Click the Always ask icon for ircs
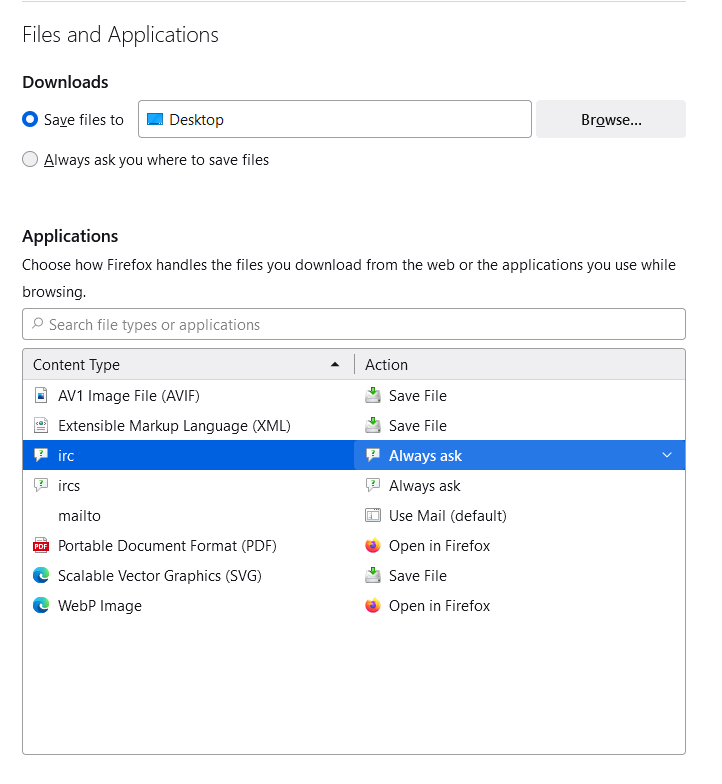 [372, 485]
